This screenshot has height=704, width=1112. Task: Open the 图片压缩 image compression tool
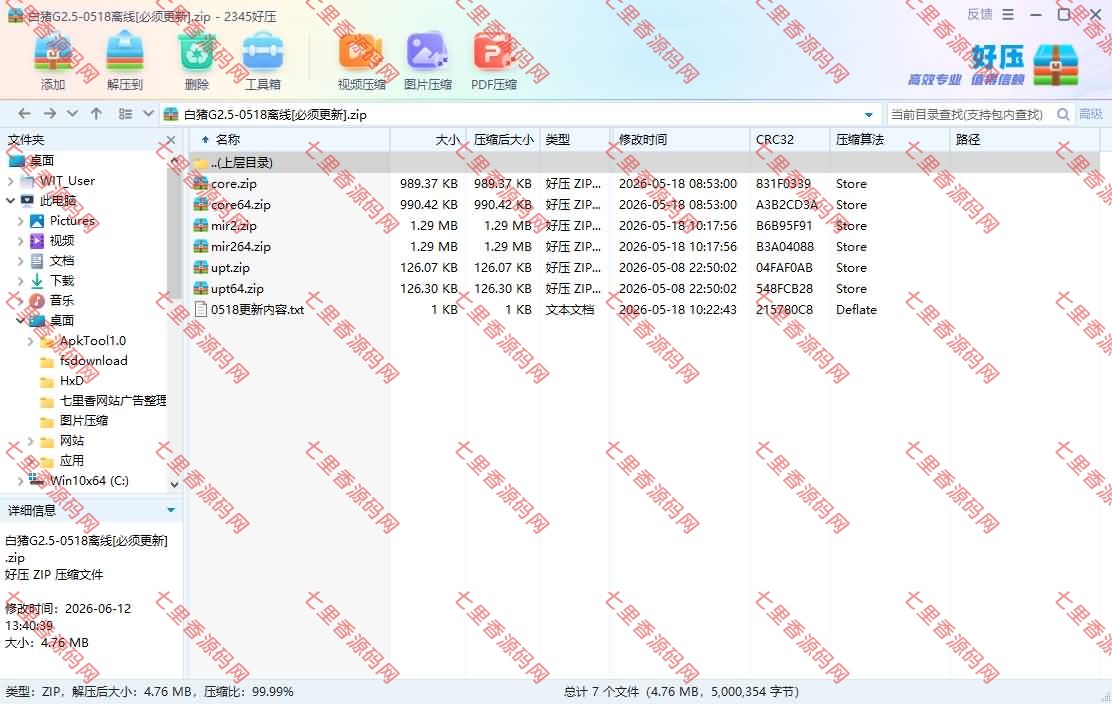point(428,62)
